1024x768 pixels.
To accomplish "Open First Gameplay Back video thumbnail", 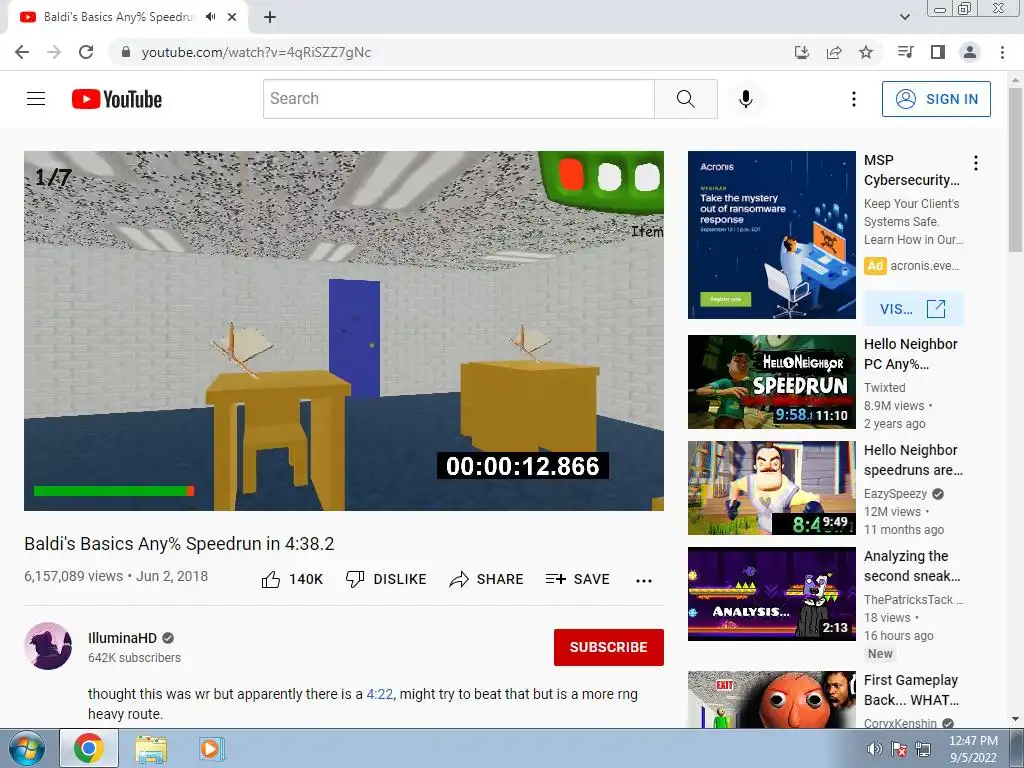I will (x=772, y=699).
